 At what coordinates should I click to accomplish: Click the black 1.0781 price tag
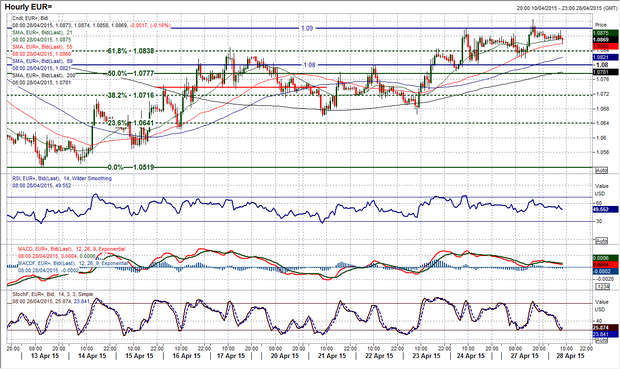[x=605, y=72]
